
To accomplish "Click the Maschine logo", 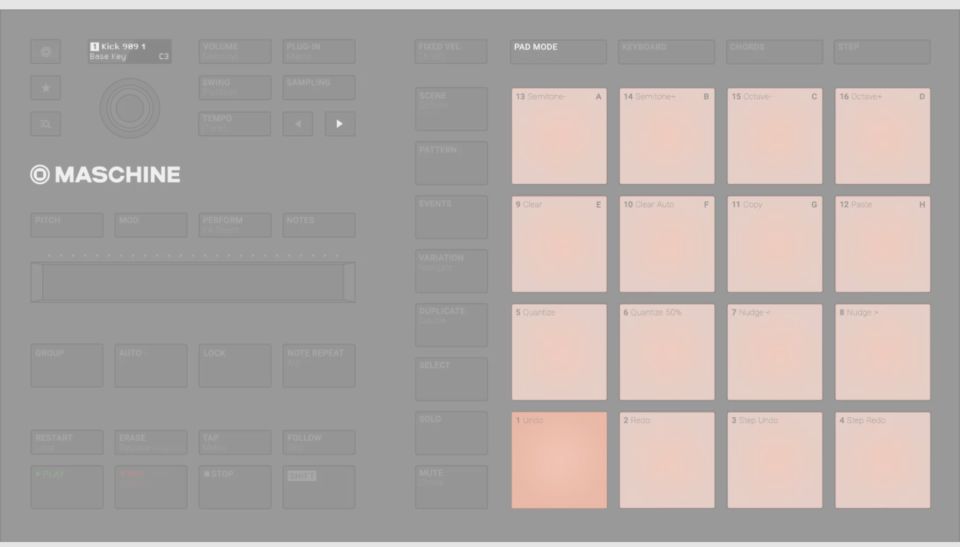I will point(106,175).
